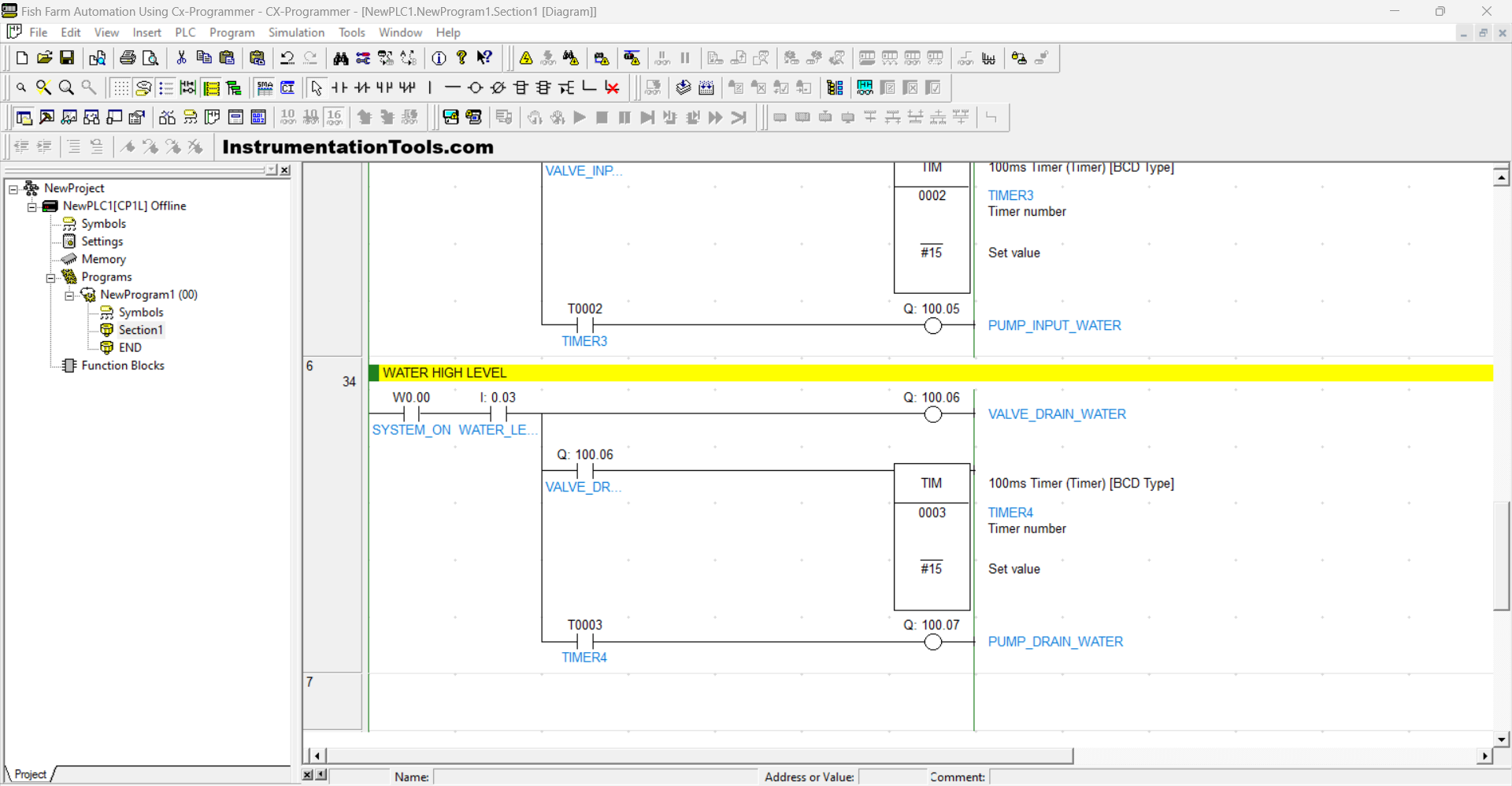Open print preview icon
Image resolution: width=1512 pixels, height=786 pixels.
(x=150, y=58)
